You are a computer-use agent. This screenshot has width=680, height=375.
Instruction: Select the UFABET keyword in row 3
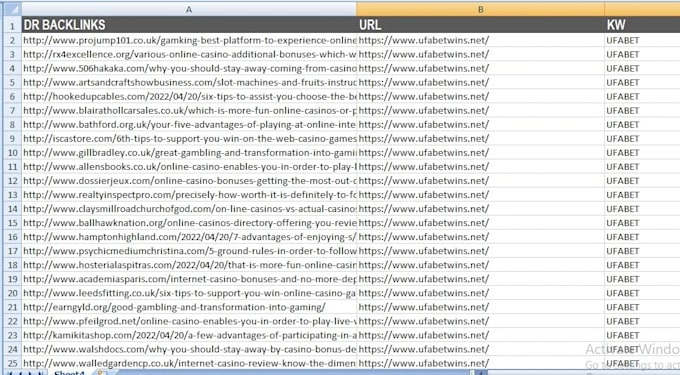(623, 55)
